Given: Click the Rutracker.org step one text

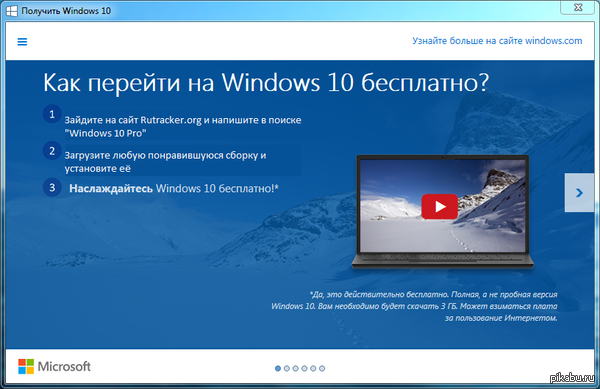Looking at the screenshot, I should coord(183,126).
